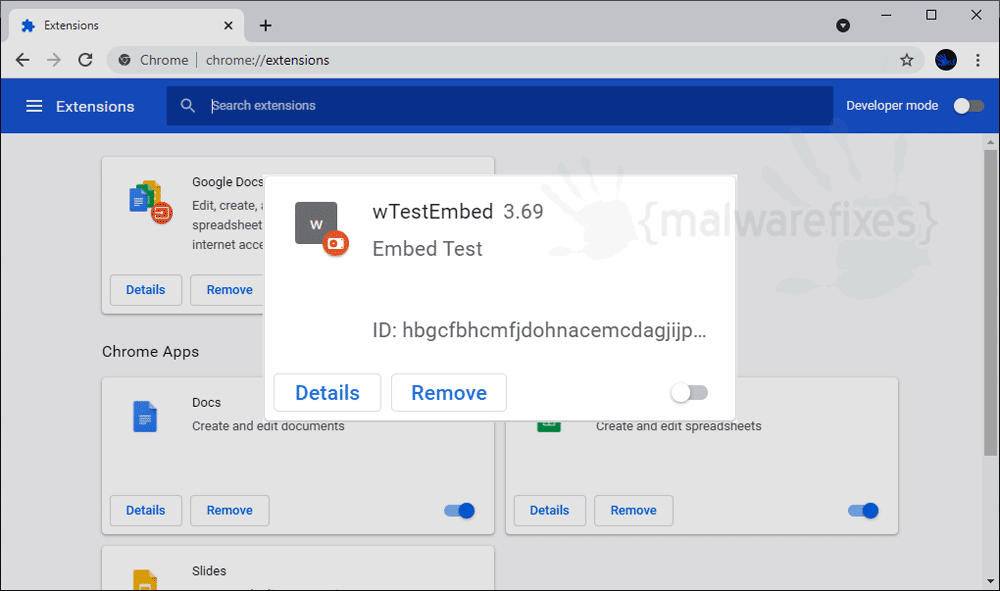Image resolution: width=1000 pixels, height=591 pixels.
Task: Open Details for the Sheets app
Action: (549, 511)
